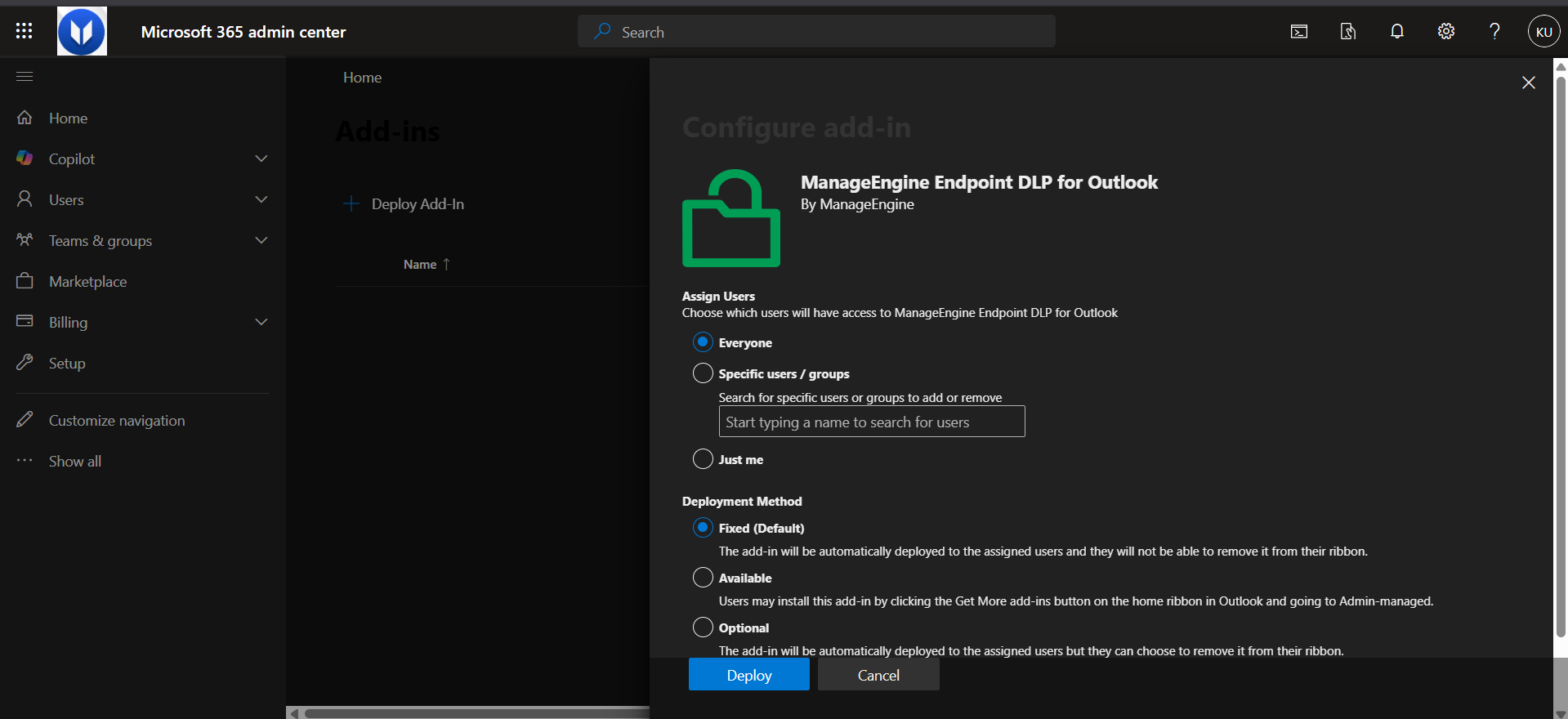Click the top Search box
1568x719 pixels.
[x=816, y=32]
